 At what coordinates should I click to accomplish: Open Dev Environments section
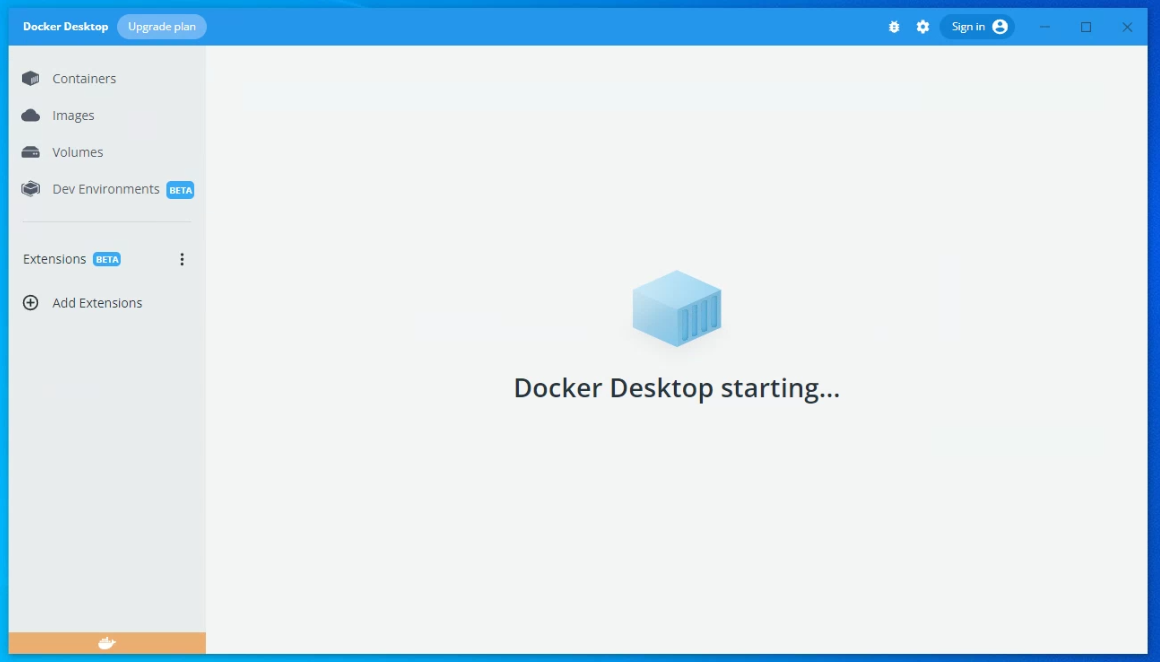pos(107,189)
